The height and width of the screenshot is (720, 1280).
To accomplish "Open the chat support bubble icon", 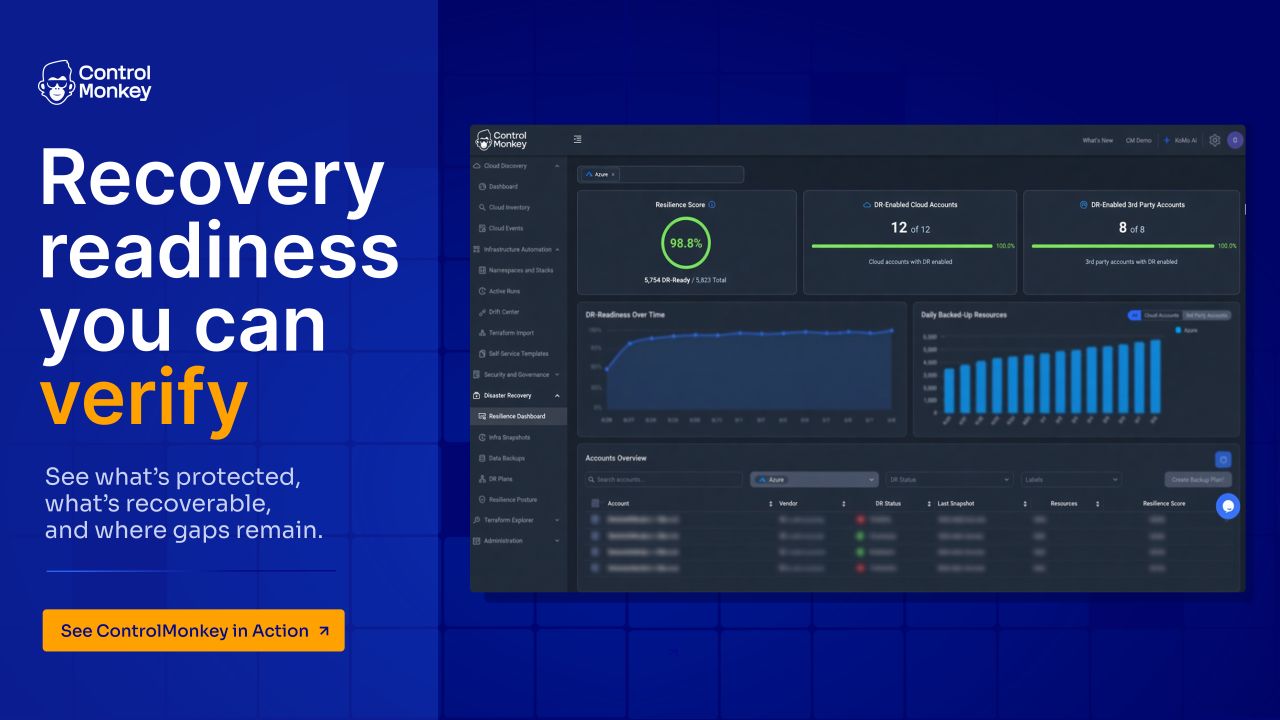I will click(x=1228, y=507).
